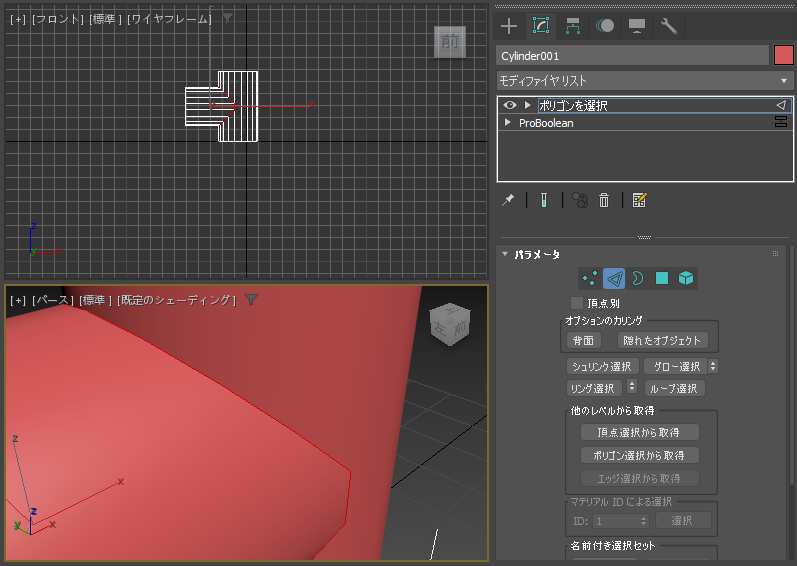This screenshot has height=566, width=797.
Task: Select the ProBoolean stack entry
Action: 645,122
